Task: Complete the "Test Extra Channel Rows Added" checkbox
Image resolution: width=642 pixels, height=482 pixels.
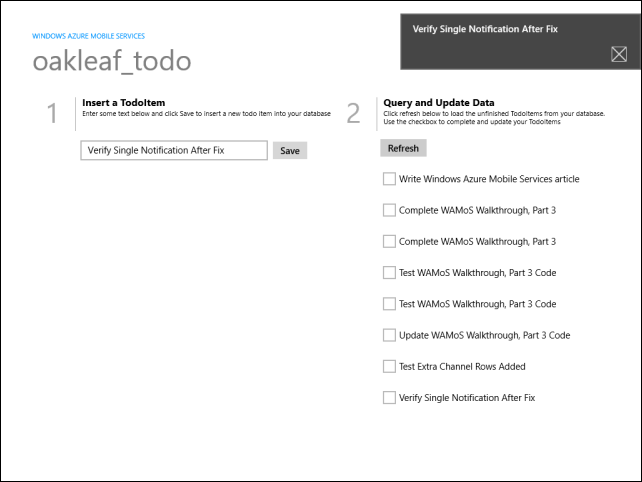Action: 389,366
